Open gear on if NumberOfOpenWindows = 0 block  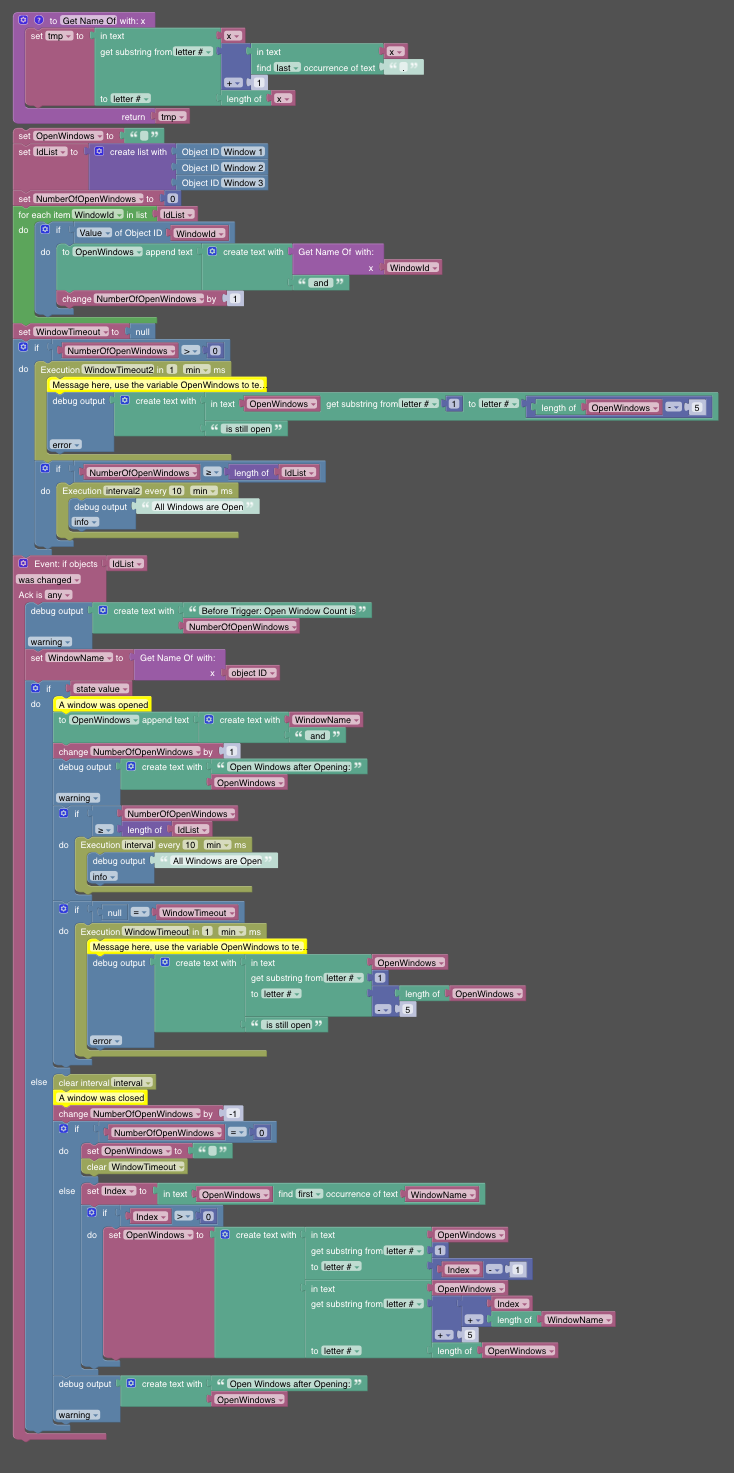point(63,1129)
